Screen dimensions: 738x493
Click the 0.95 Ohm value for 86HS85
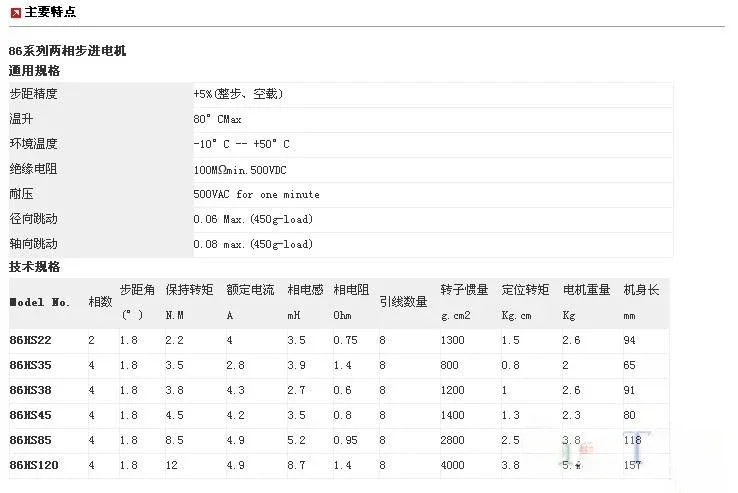click(x=345, y=440)
